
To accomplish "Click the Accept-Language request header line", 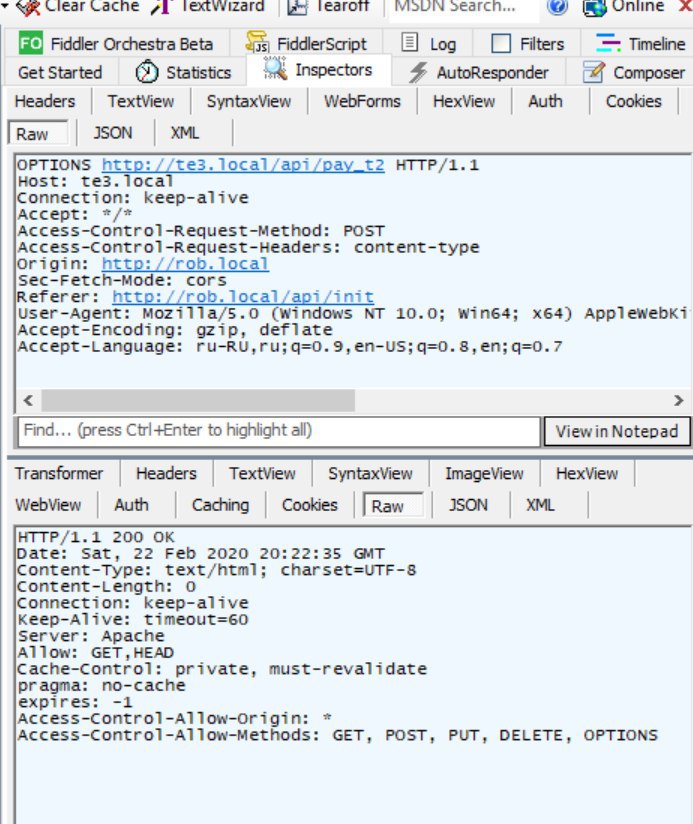I will click(289, 346).
